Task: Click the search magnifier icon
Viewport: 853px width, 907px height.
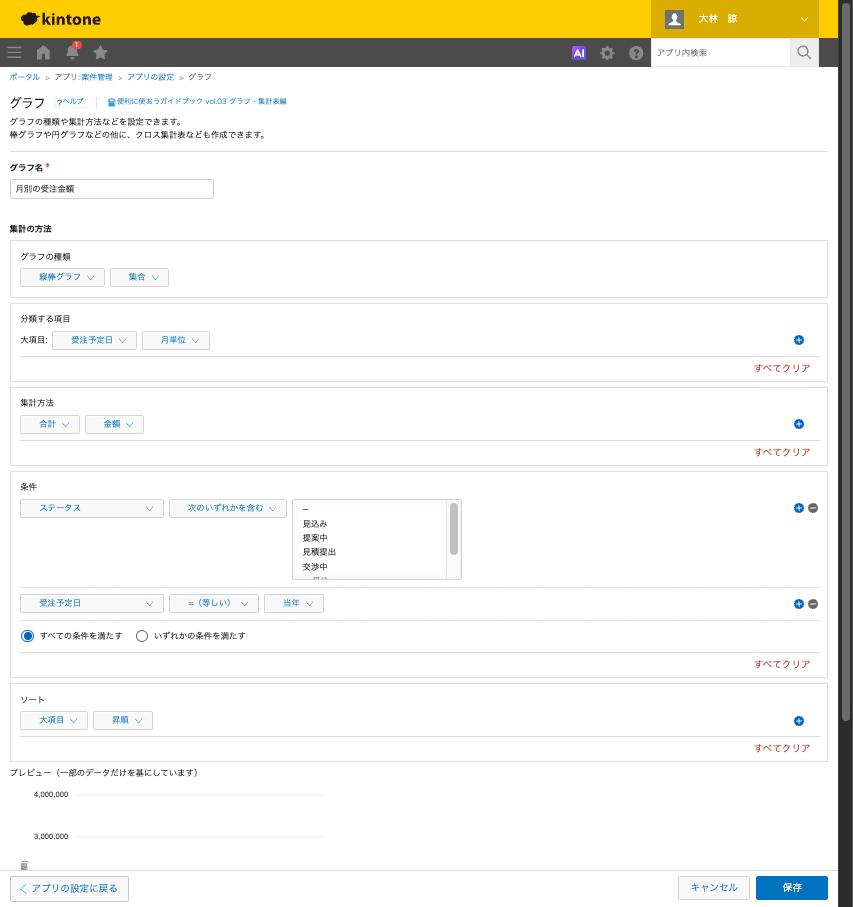Action: click(804, 53)
